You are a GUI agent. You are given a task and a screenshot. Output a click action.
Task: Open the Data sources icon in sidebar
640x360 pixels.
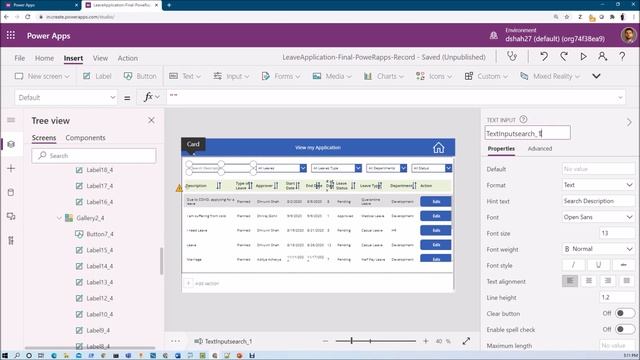coord(11,192)
